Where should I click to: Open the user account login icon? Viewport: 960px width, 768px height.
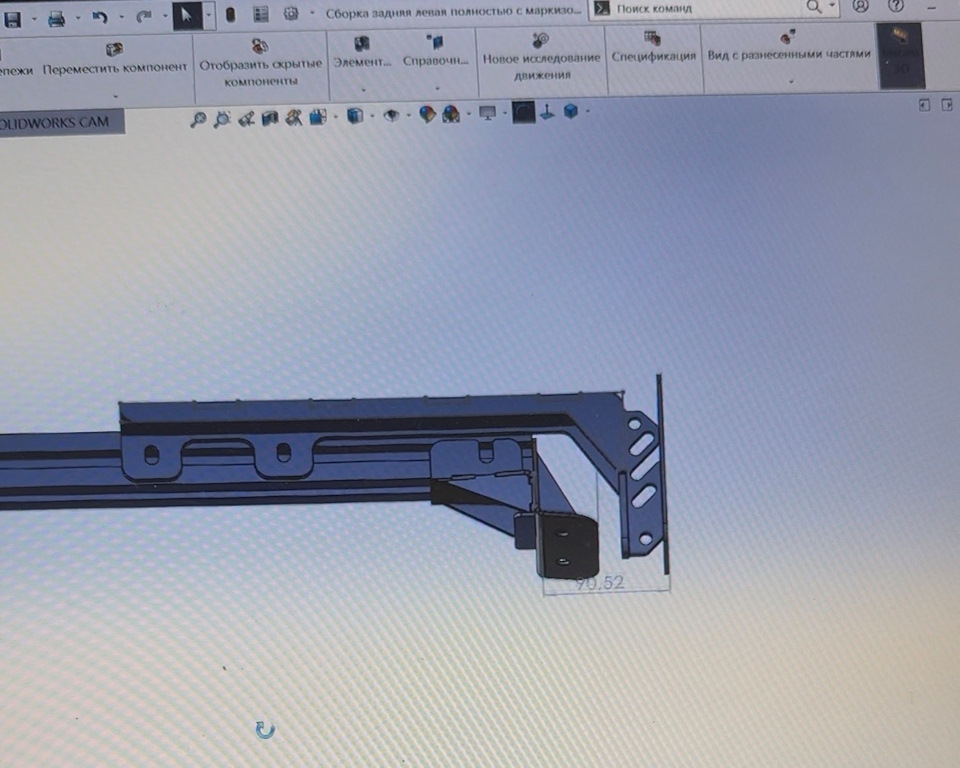tap(860, 6)
